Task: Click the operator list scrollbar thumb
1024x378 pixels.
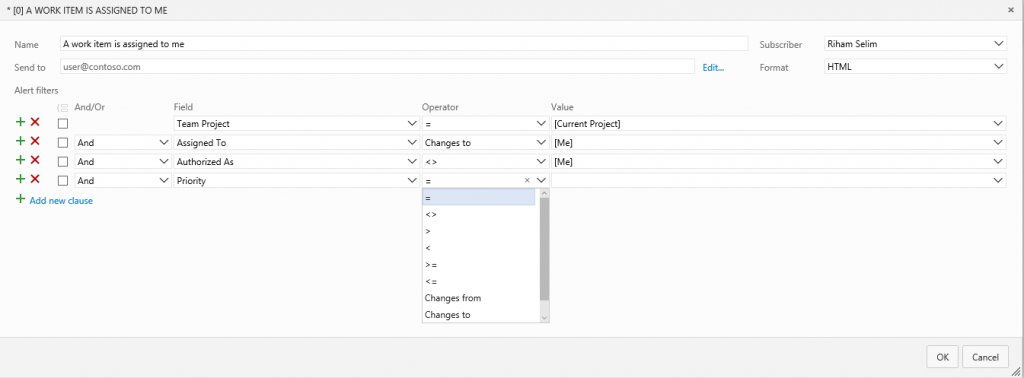Action: (545, 248)
